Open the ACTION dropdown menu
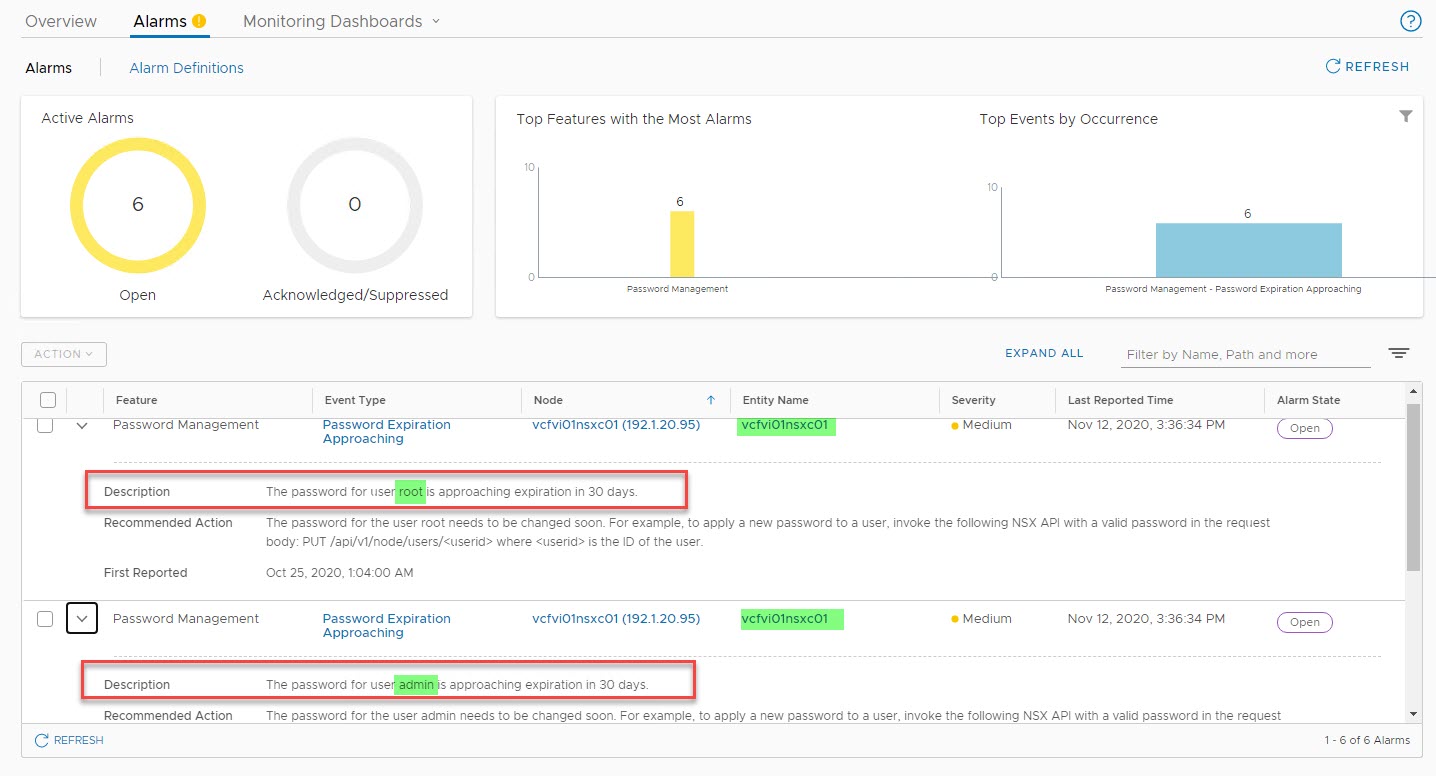1436x776 pixels. tap(64, 354)
